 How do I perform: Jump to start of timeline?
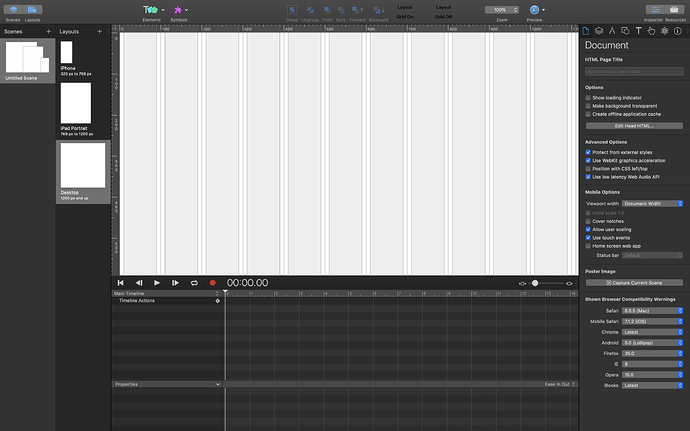pos(121,283)
